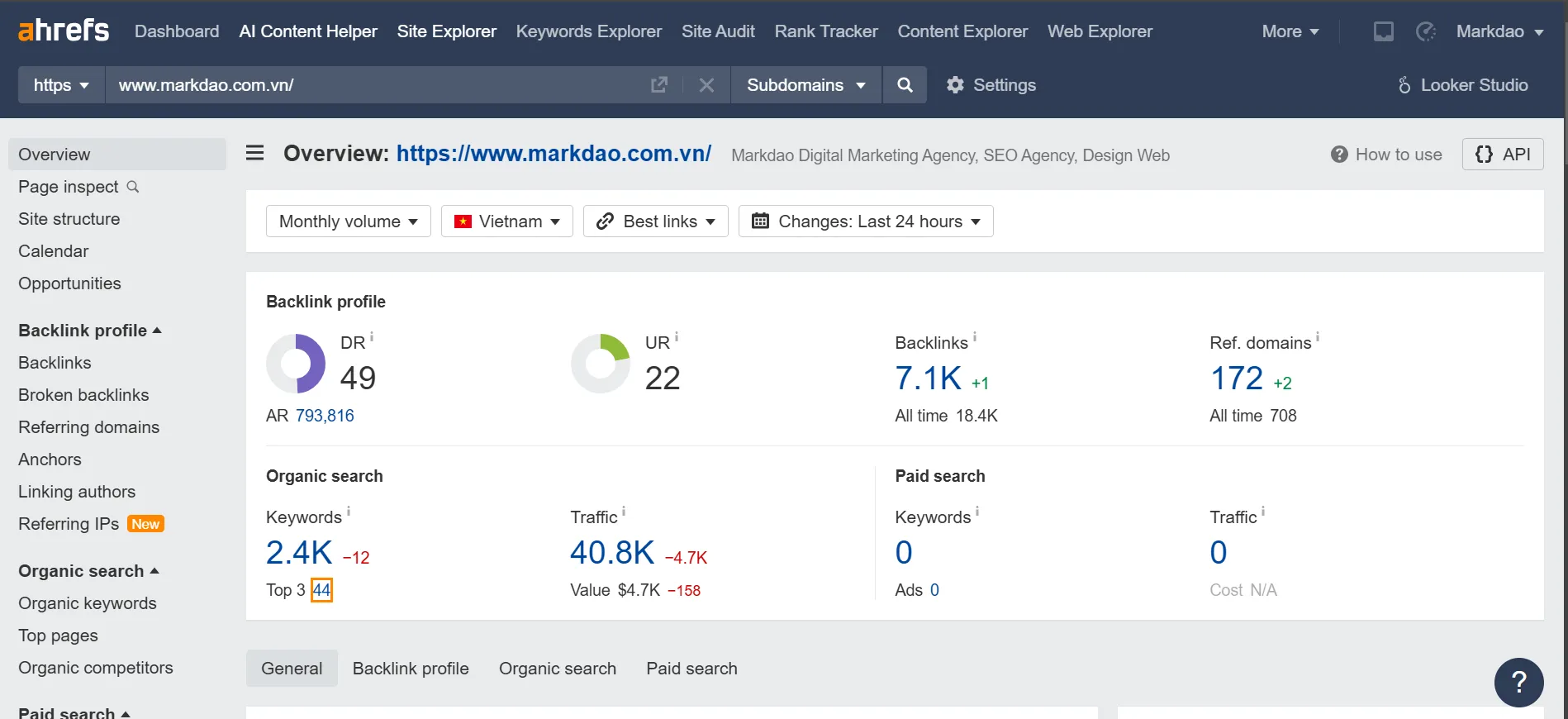This screenshot has height=719, width=1568.
Task: Open Site Audit
Action: 718,31
